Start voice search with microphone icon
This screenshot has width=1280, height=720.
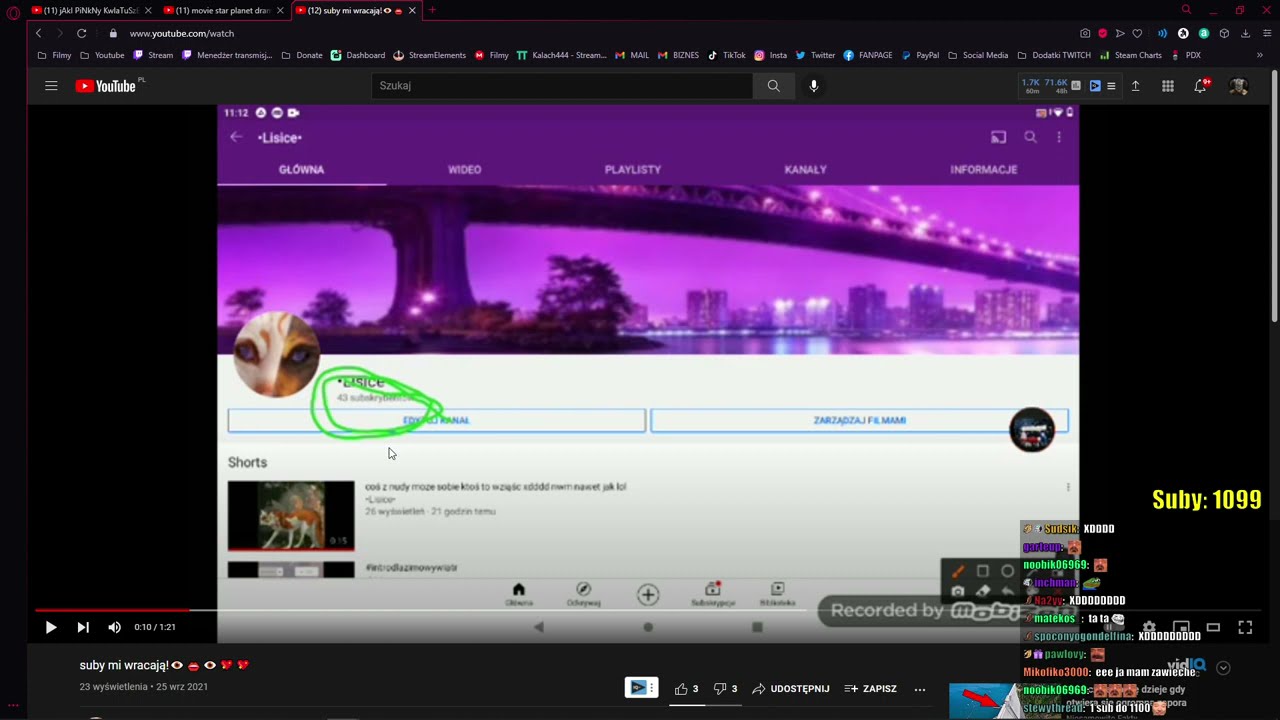(814, 86)
